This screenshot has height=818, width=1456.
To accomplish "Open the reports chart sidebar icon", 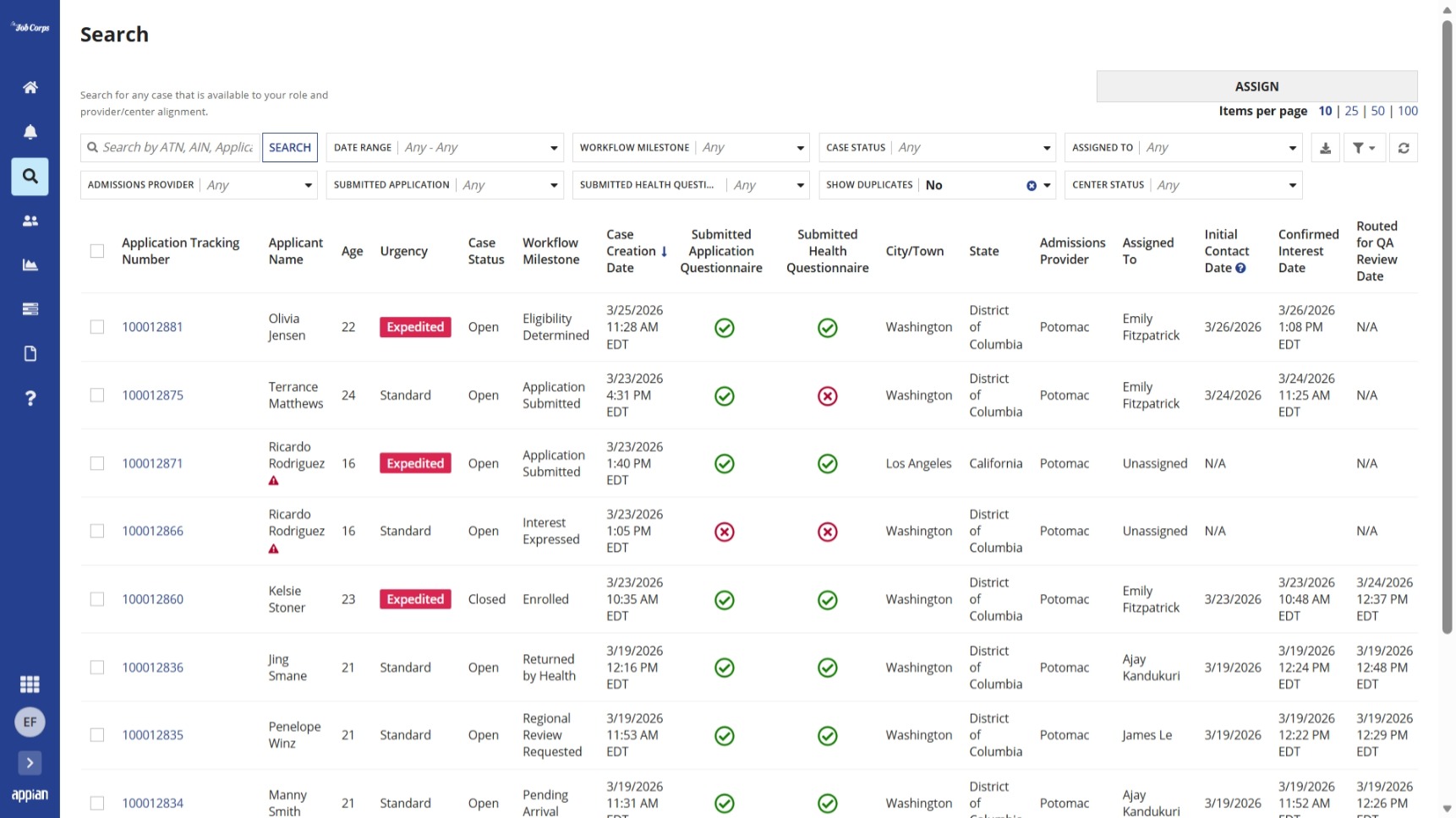I will coord(30,264).
